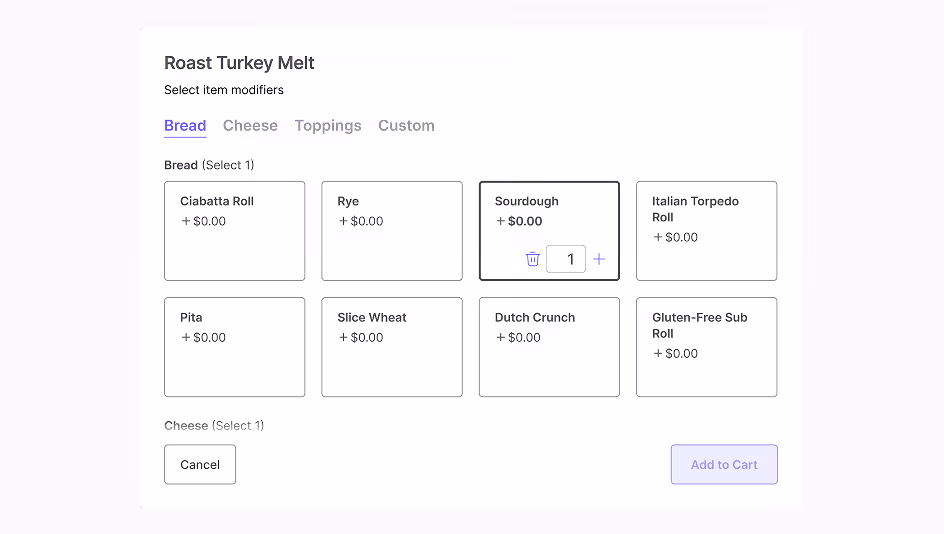Select the Sourdough bread card
944x534 pixels.
click(549, 231)
